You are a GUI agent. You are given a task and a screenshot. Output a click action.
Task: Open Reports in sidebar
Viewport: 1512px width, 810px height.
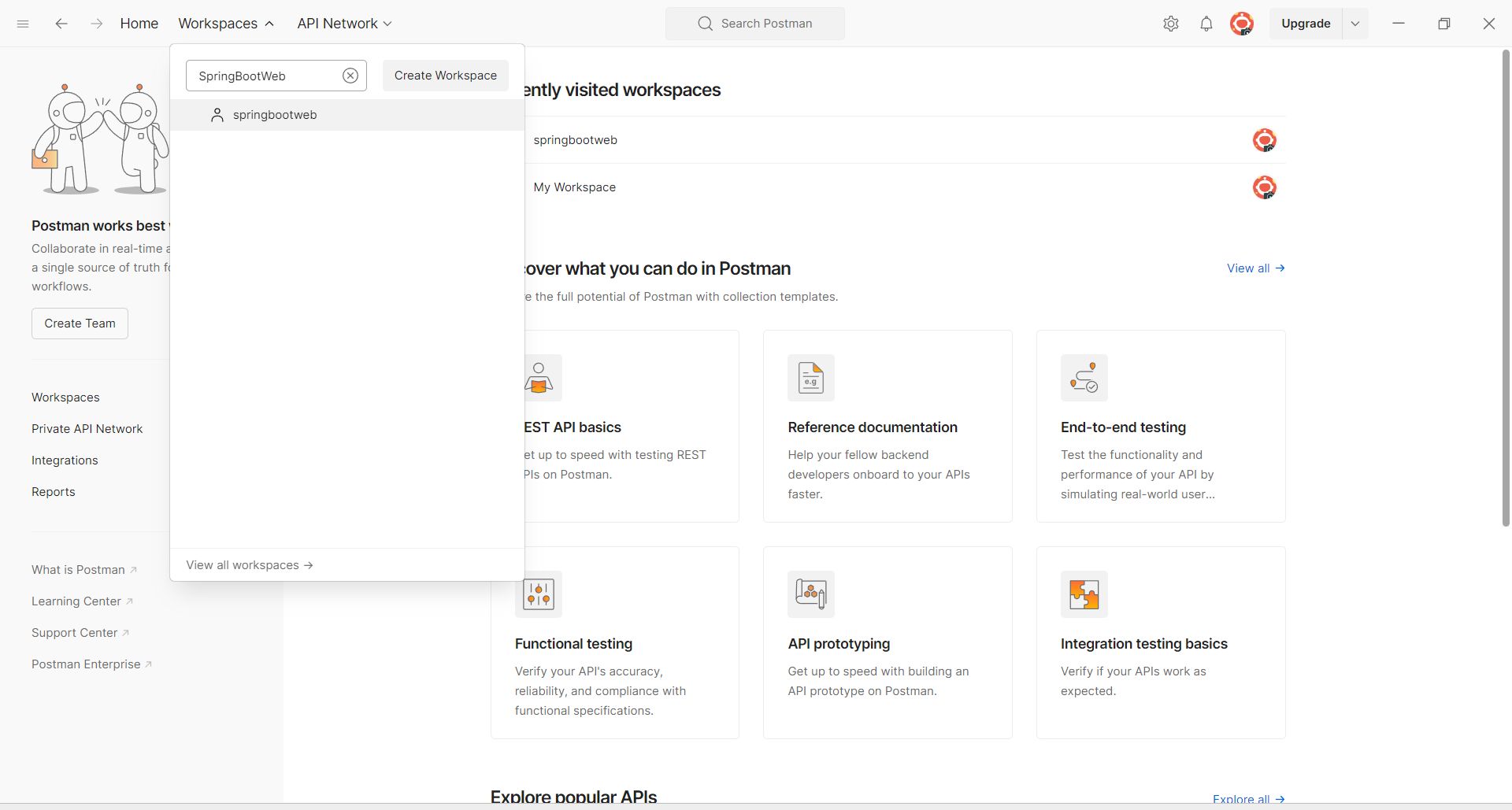click(54, 492)
